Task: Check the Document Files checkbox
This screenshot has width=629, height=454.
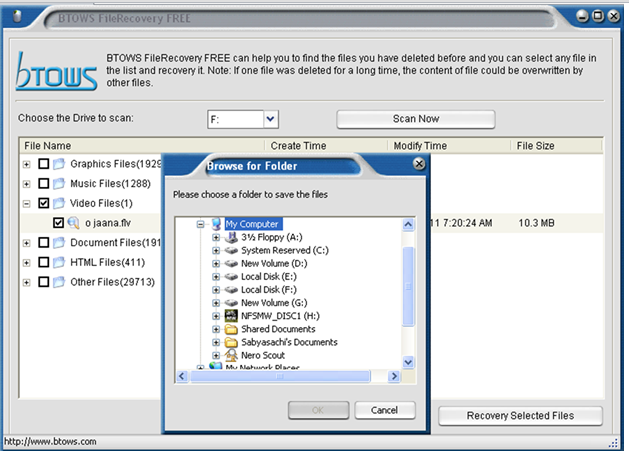Action: tap(44, 242)
